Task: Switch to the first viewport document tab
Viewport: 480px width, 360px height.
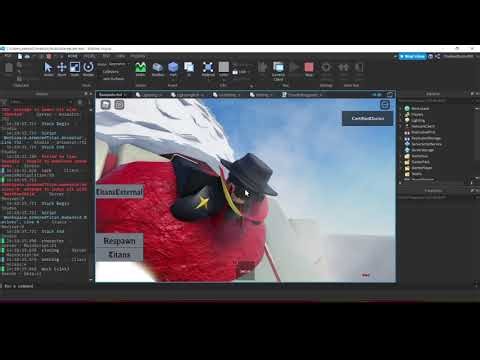Action: click(113, 95)
